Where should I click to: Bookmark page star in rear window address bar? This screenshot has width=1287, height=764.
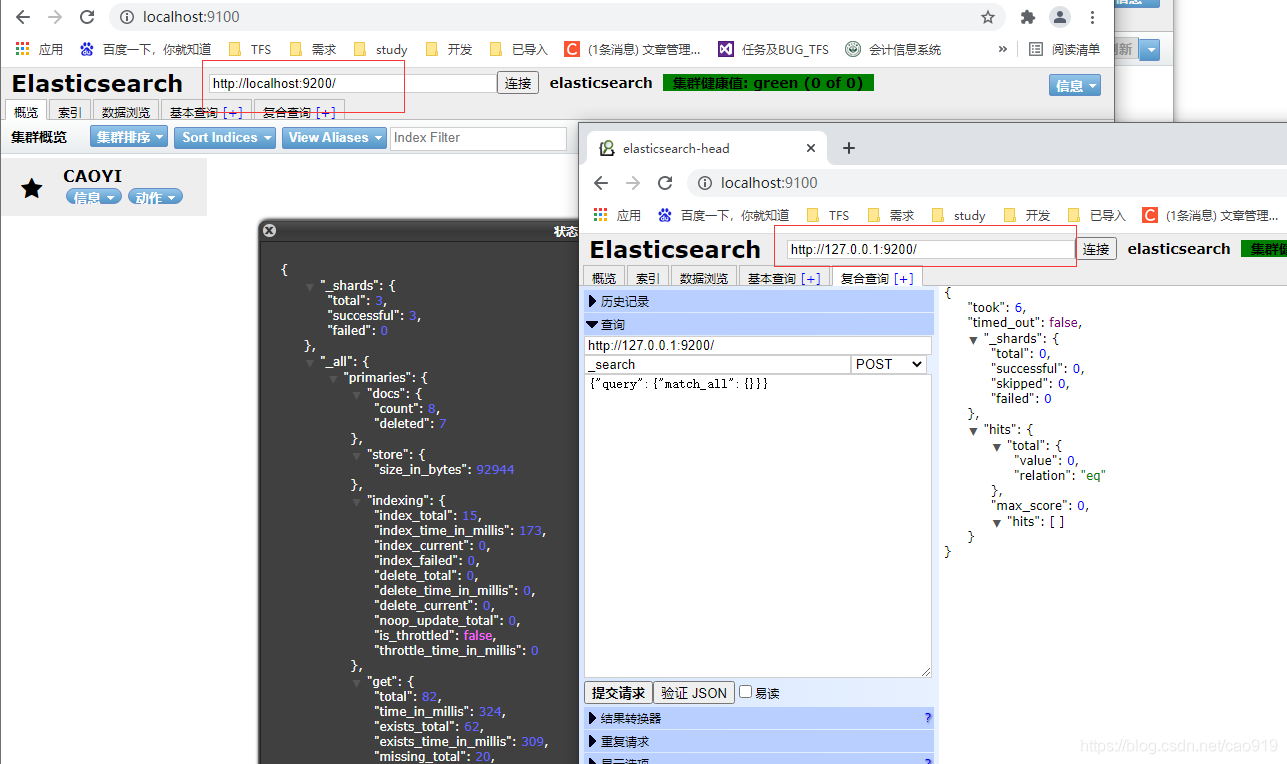point(988,17)
